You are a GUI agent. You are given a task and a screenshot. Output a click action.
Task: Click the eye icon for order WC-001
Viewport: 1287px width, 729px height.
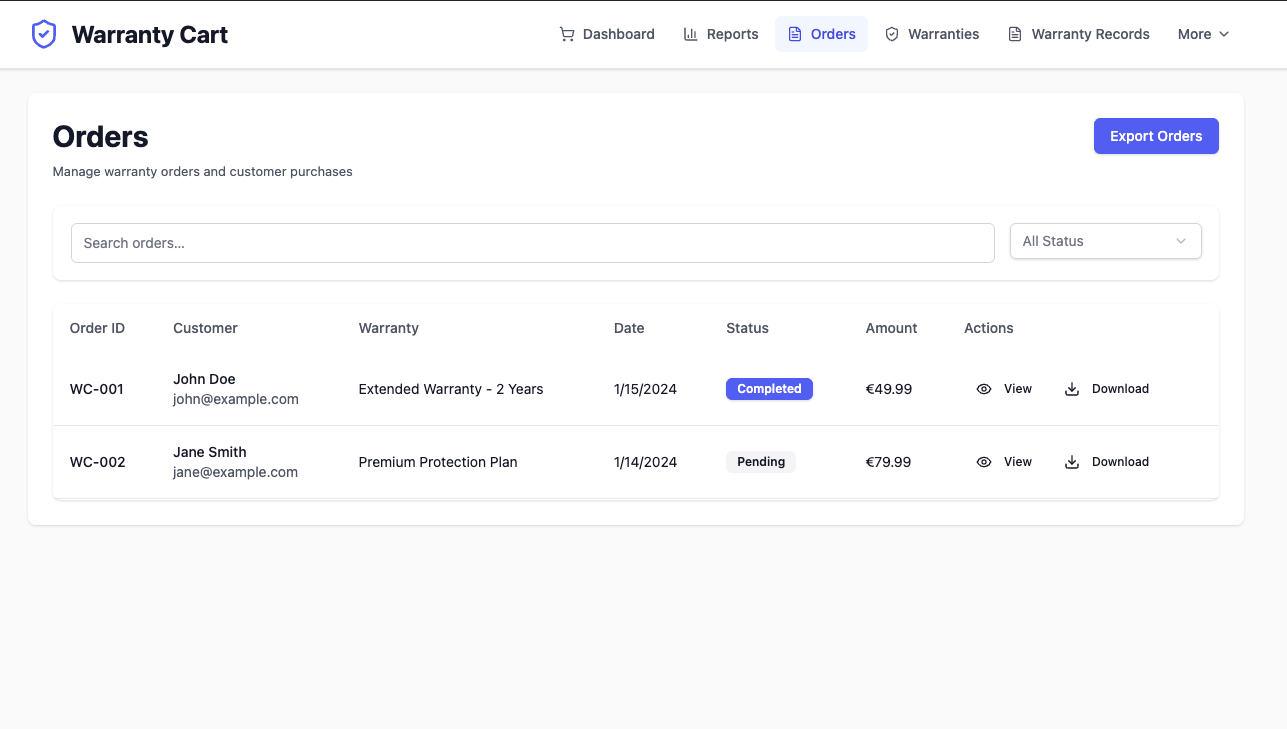(983, 389)
